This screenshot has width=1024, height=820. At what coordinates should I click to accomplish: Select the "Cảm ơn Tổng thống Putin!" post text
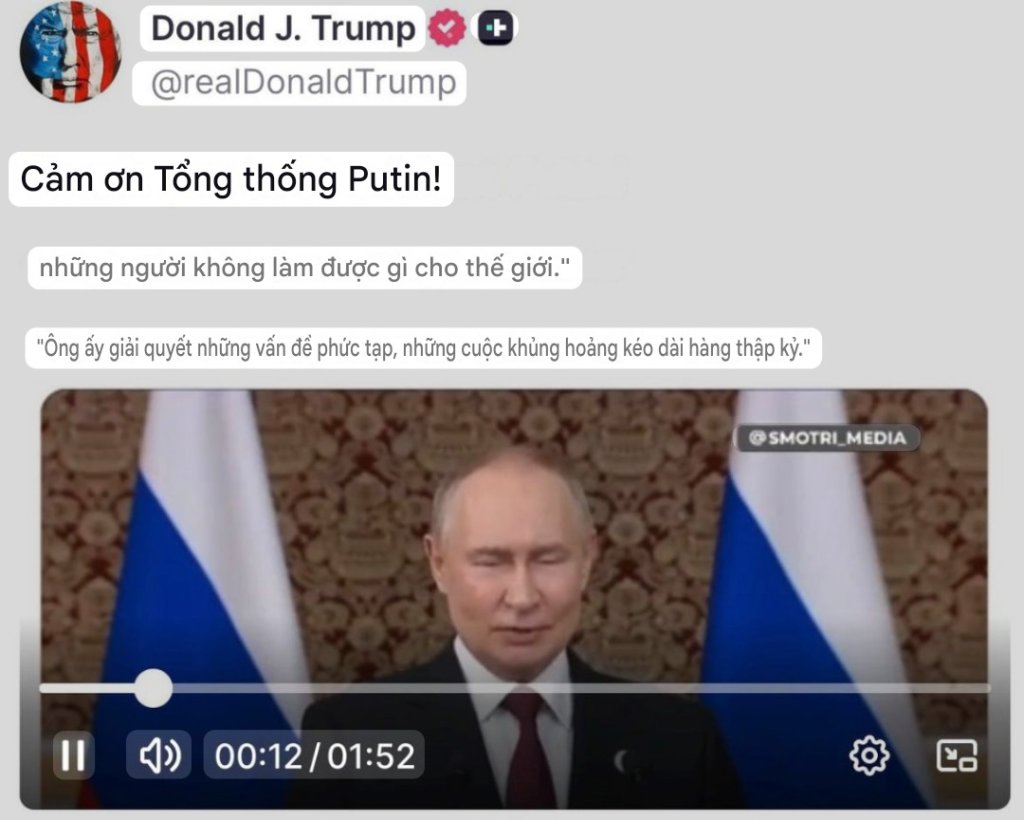231,179
